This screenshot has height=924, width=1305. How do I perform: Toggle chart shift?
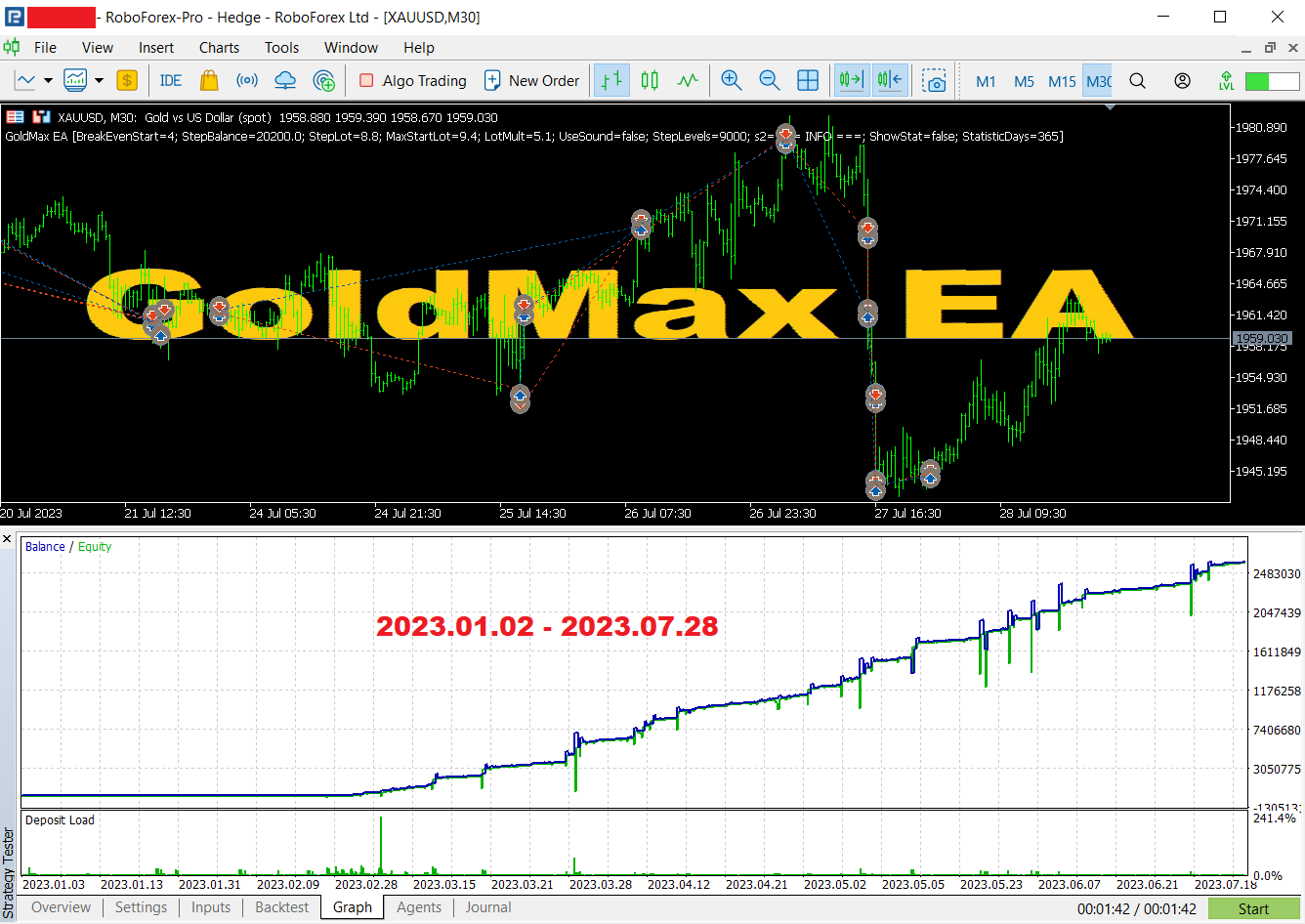pyautogui.click(x=890, y=80)
